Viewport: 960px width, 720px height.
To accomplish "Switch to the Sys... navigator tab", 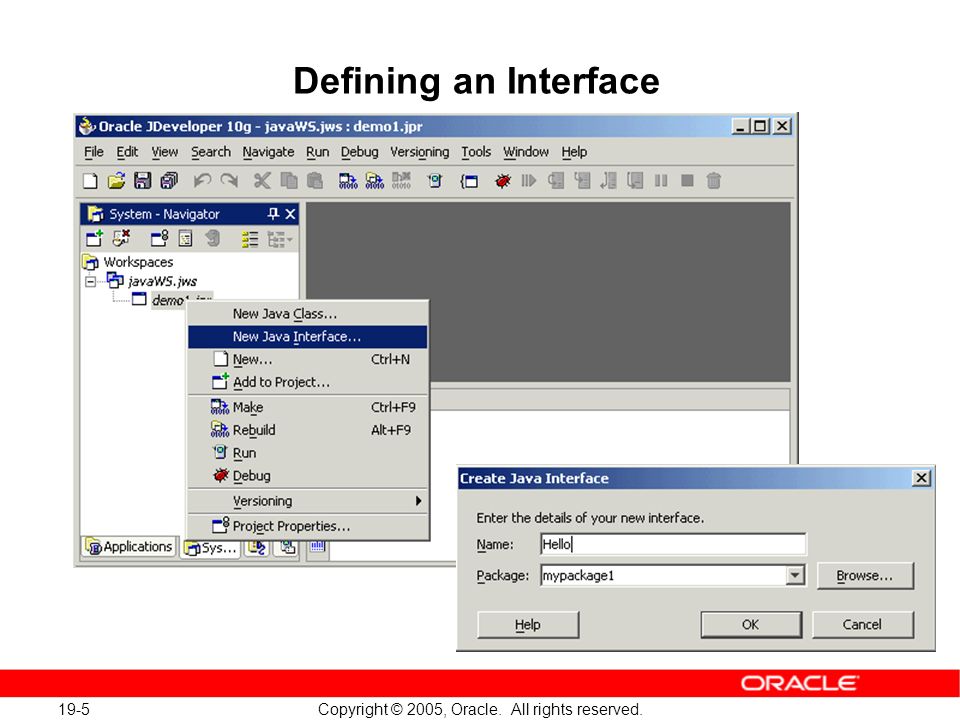I will [x=211, y=548].
